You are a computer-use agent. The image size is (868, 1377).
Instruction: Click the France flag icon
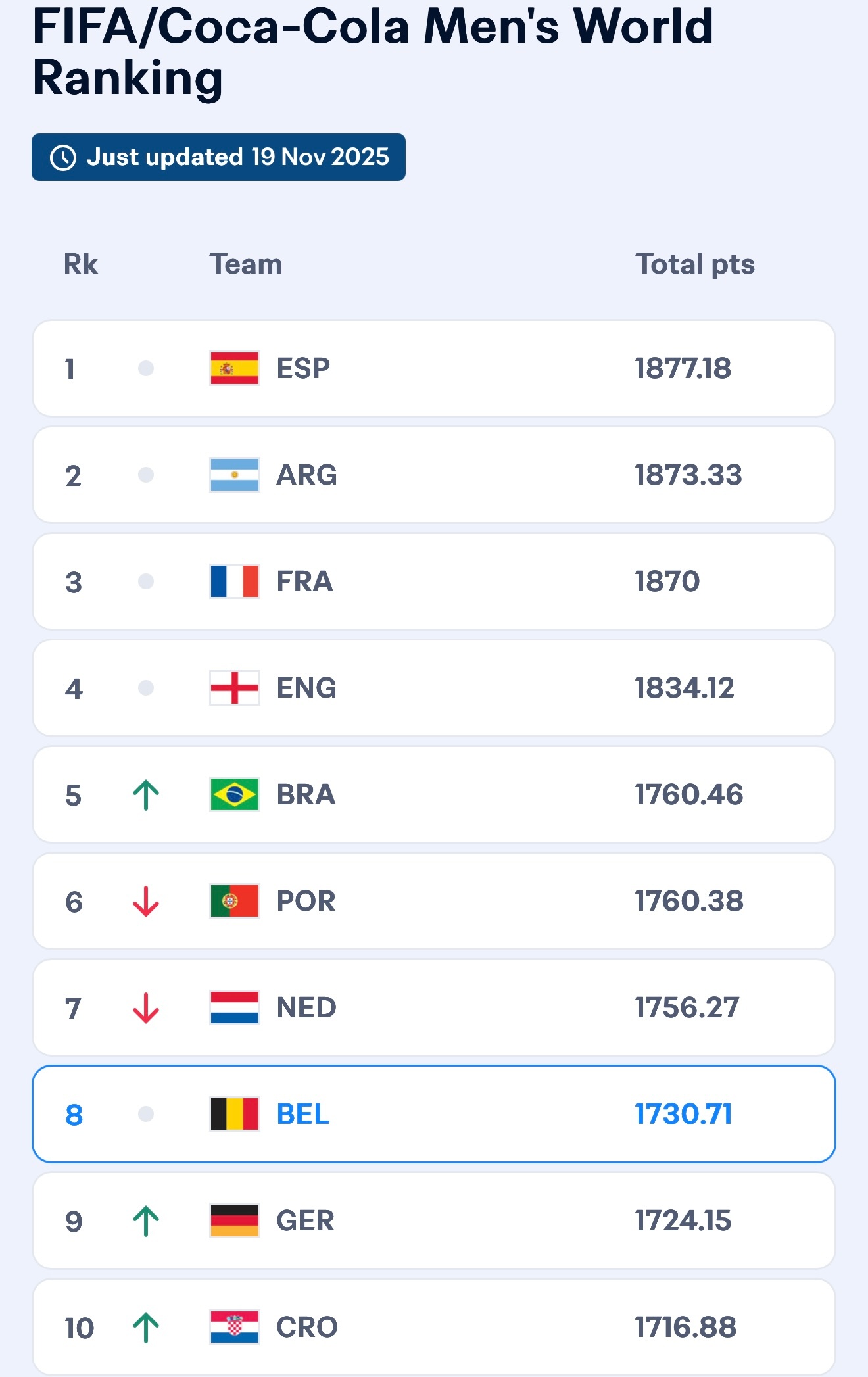(234, 581)
